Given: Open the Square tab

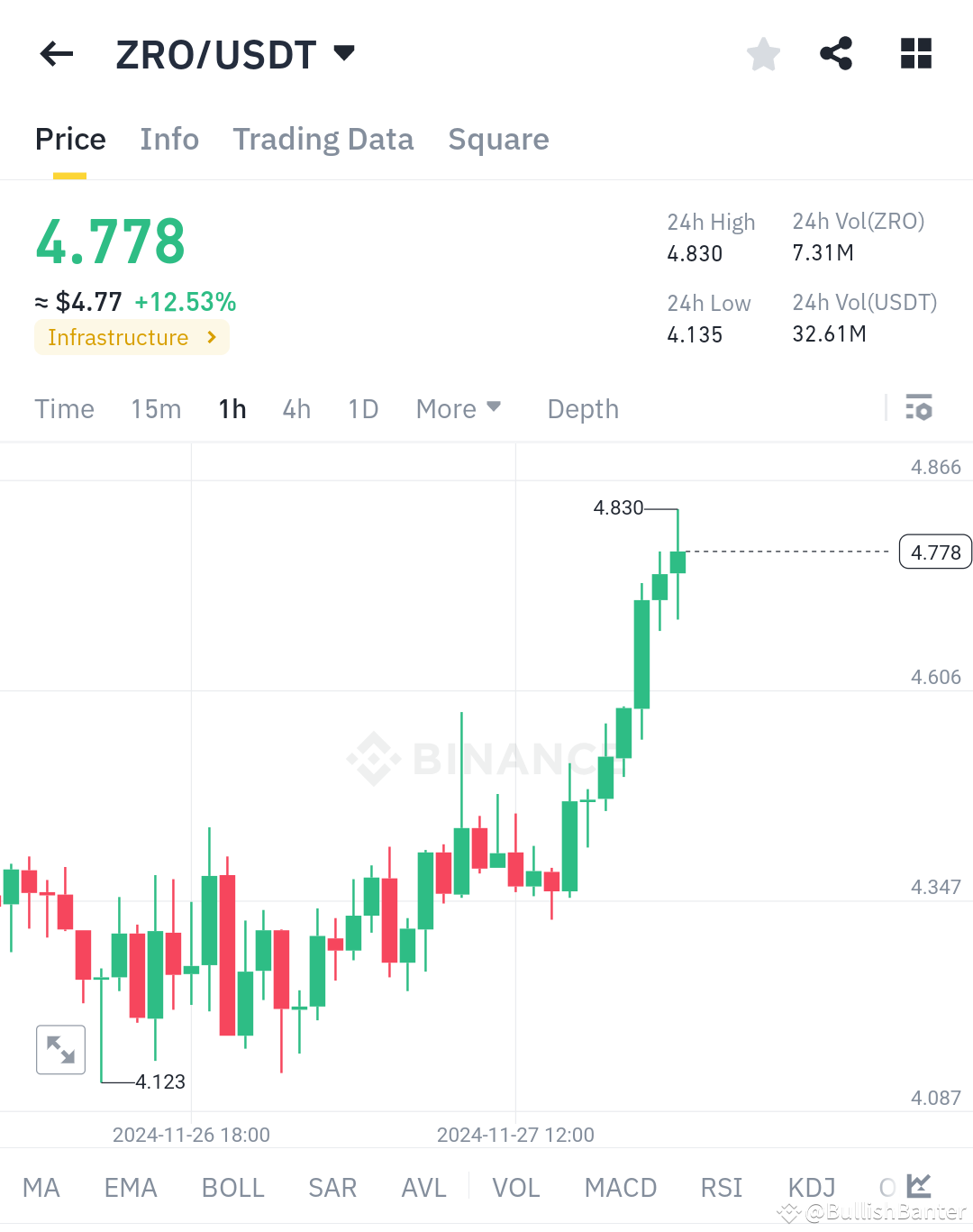Looking at the screenshot, I should coord(498,139).
